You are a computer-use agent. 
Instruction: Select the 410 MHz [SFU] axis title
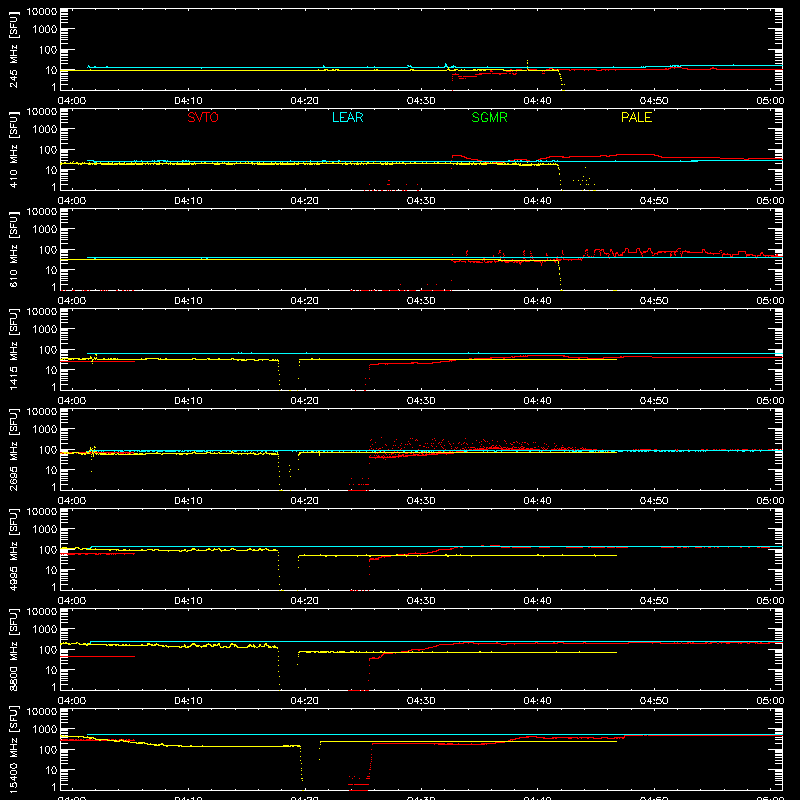(13, 149)
